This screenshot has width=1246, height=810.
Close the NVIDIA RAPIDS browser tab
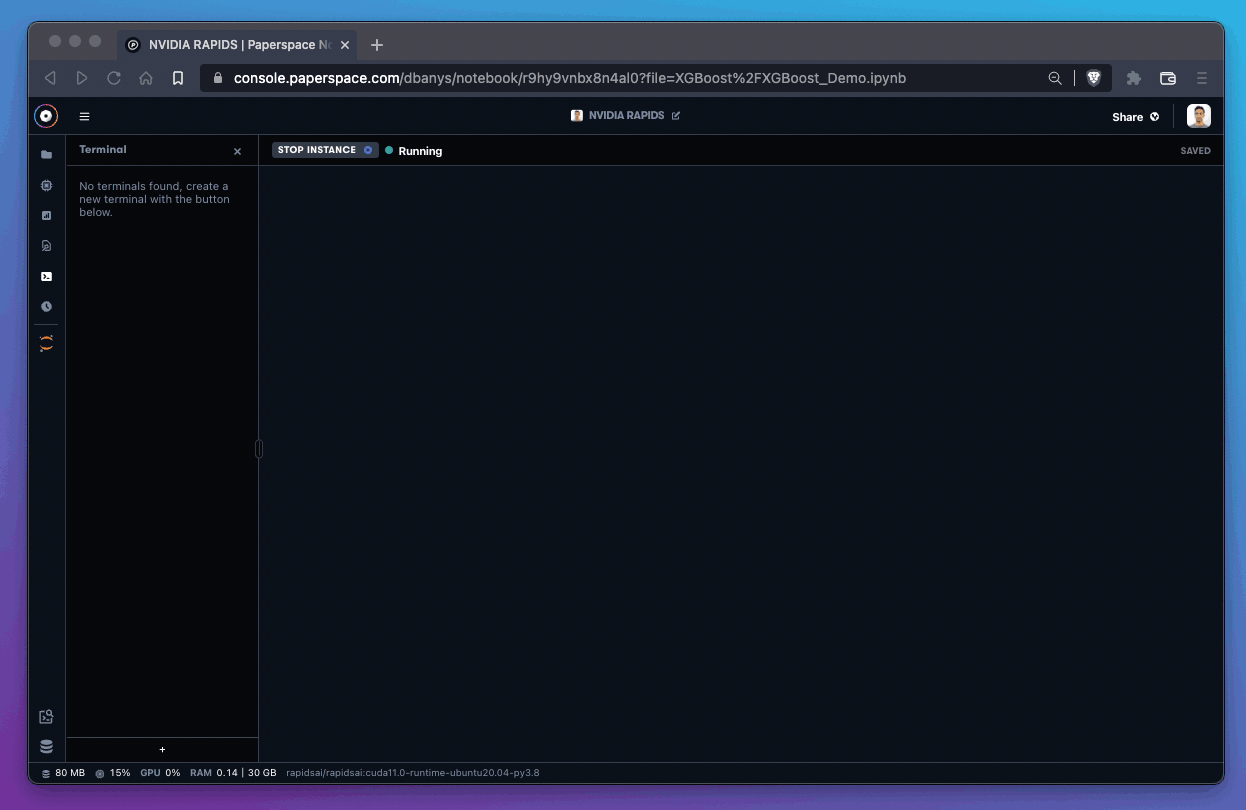pos(345,45)
